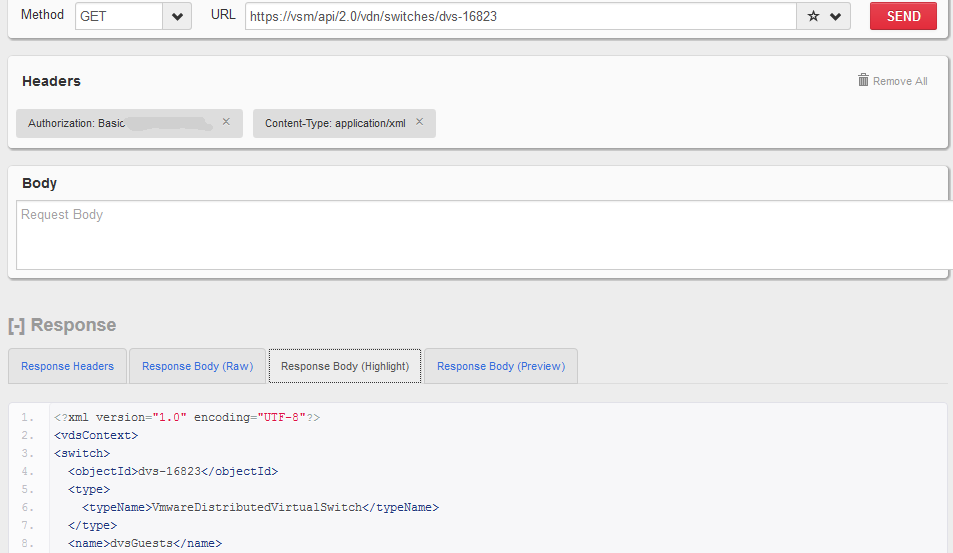Switch to the Response Headers tab
This screenshot has height=553, width=953.
pos(67,366)
